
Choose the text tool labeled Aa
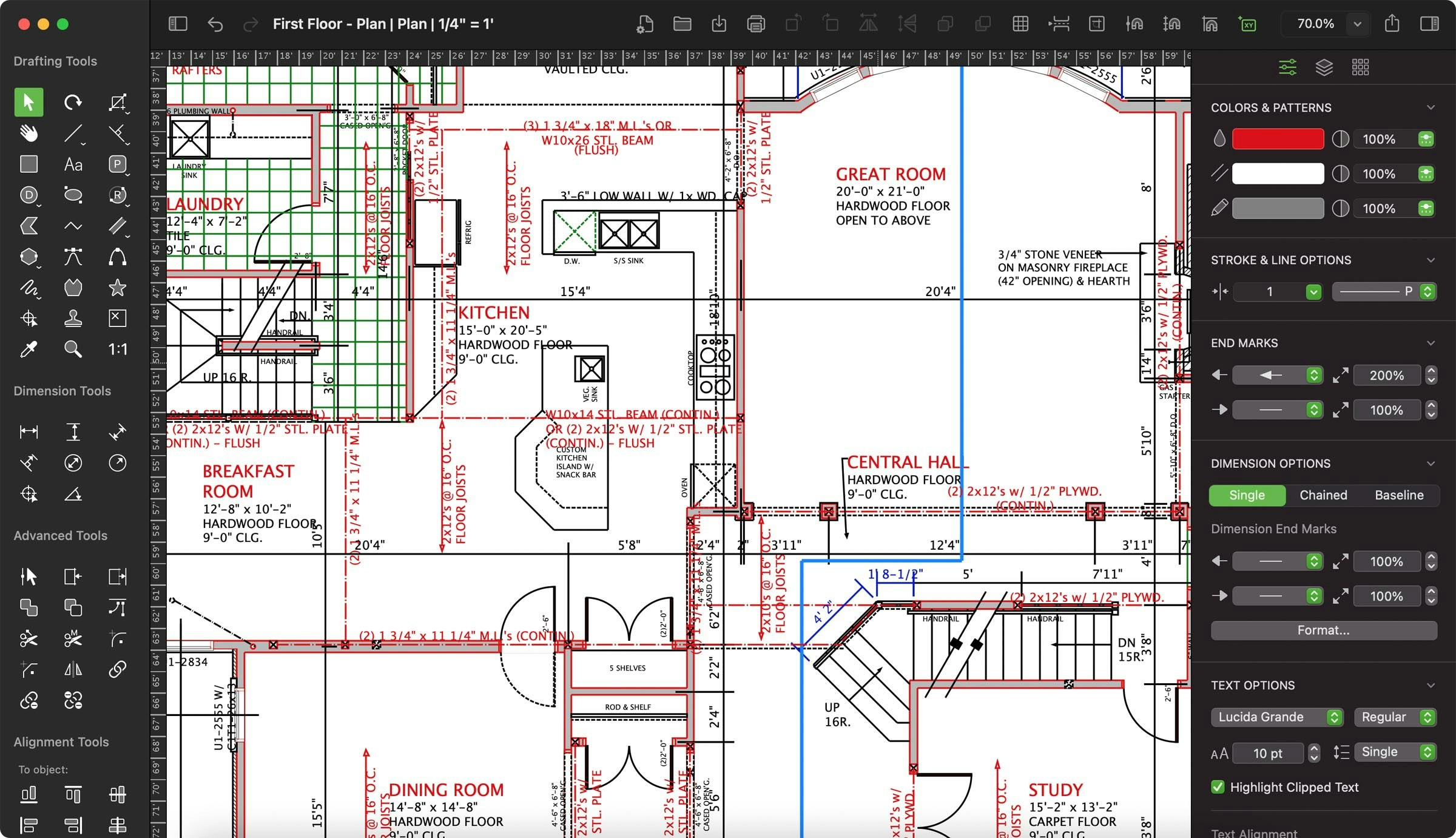click(x=73, y=164)
